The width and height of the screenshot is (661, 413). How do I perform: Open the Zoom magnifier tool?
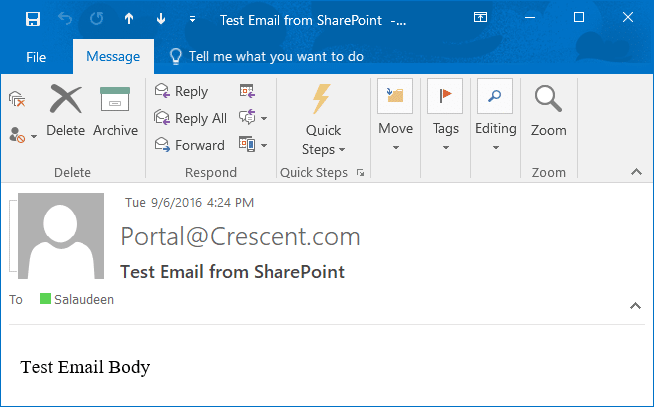click(548, 111)
